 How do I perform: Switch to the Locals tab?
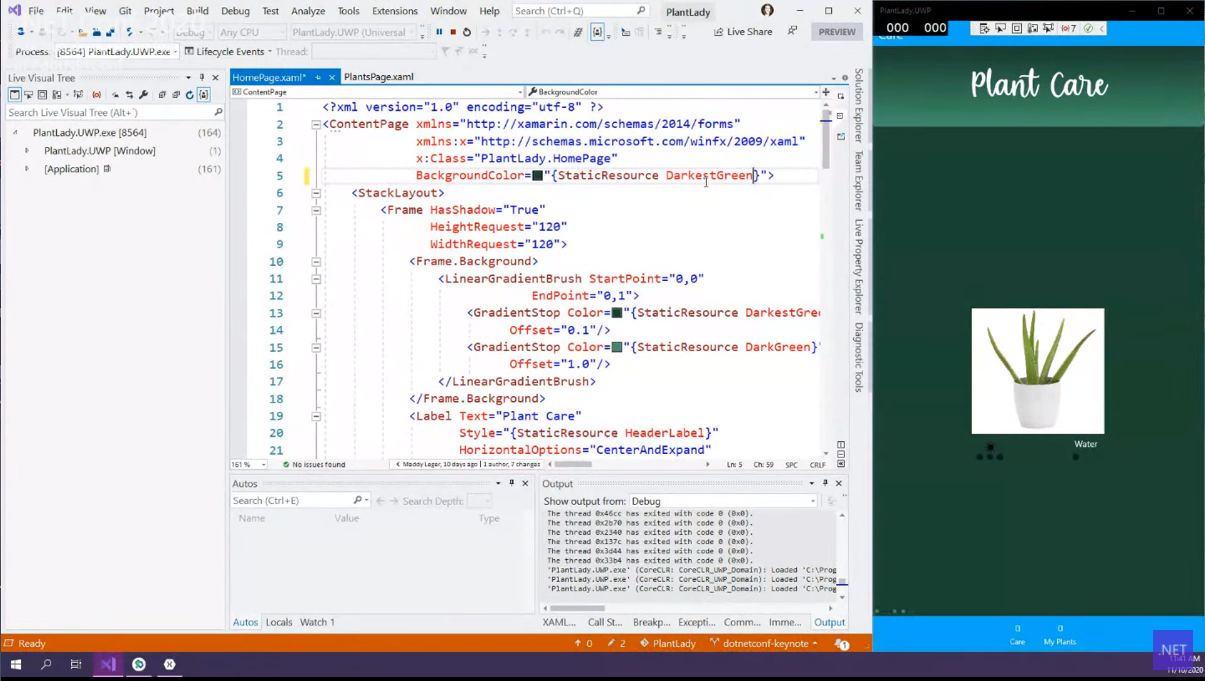[x=279, y=622]
